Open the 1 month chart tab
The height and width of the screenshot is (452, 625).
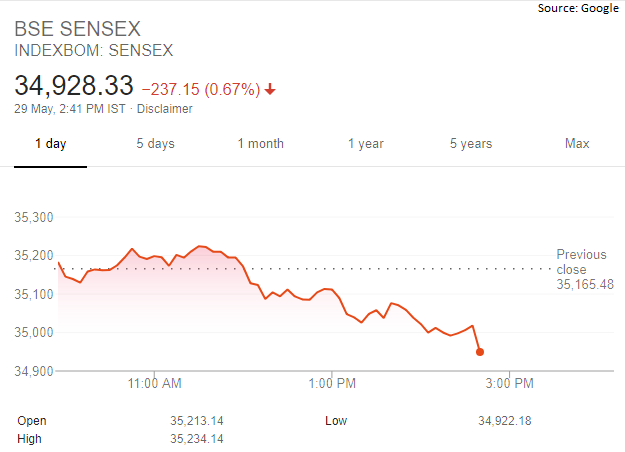[x=260, y=144]
